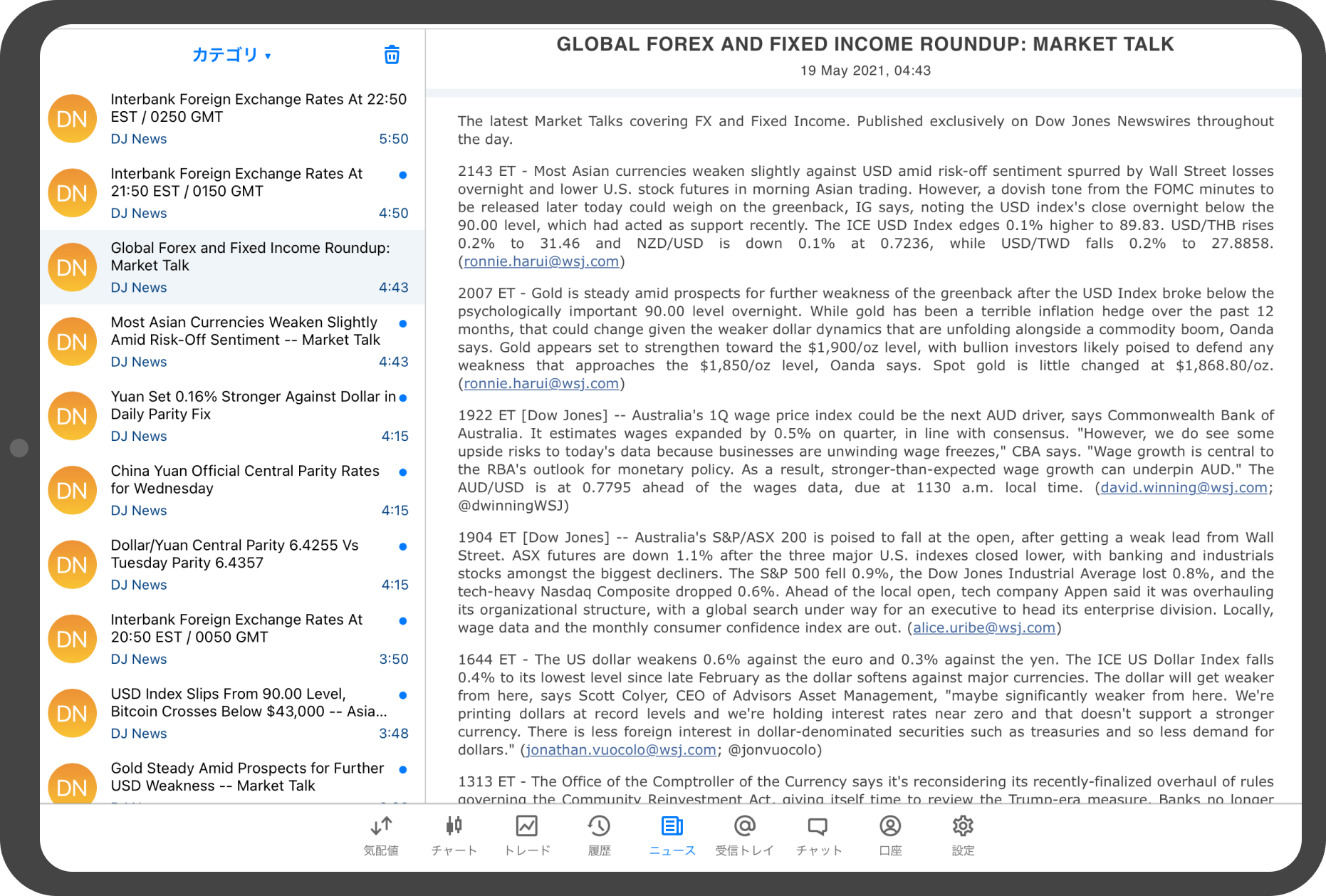Select the ニュース news tab
Viewport: 1326px width, 896px height.
(x=672, y=835)
